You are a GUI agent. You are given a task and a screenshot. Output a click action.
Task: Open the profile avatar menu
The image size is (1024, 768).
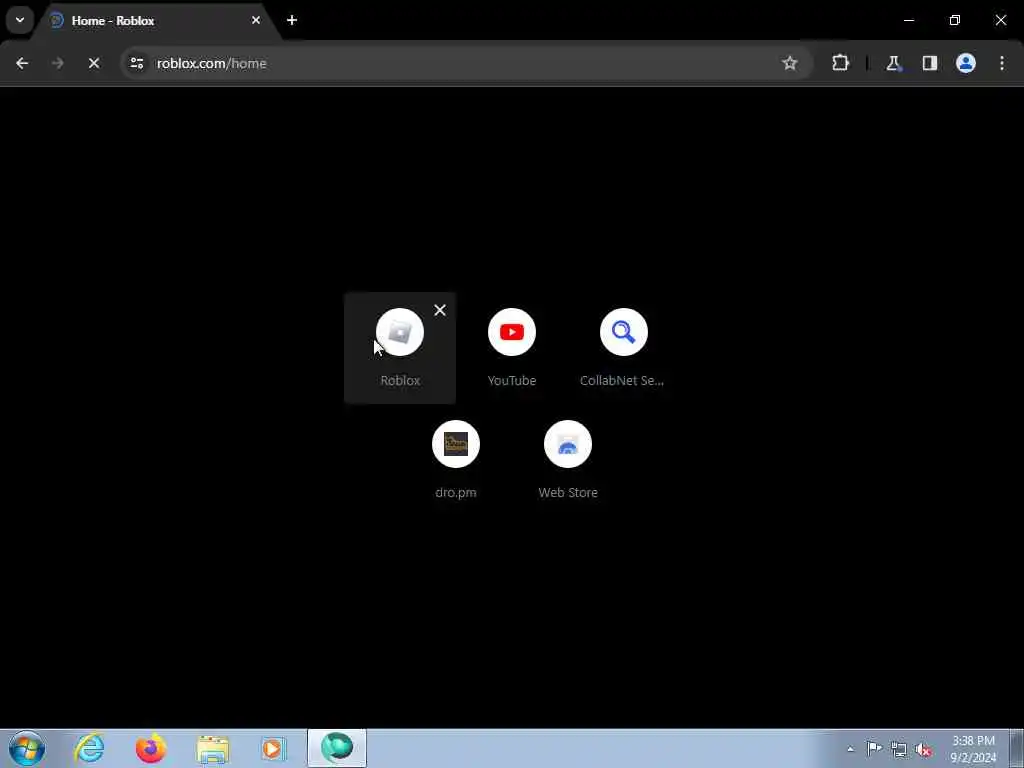tap(966, 63)
